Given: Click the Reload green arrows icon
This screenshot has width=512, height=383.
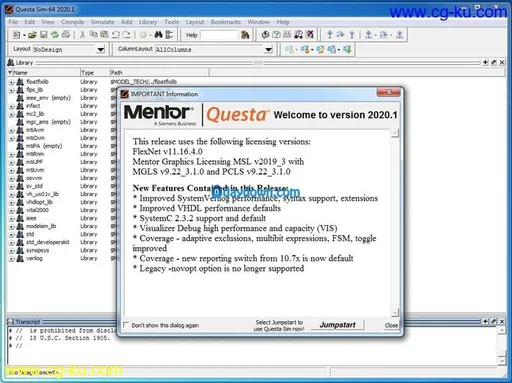Looking at the screenshot, I should (x=55, y=35).
